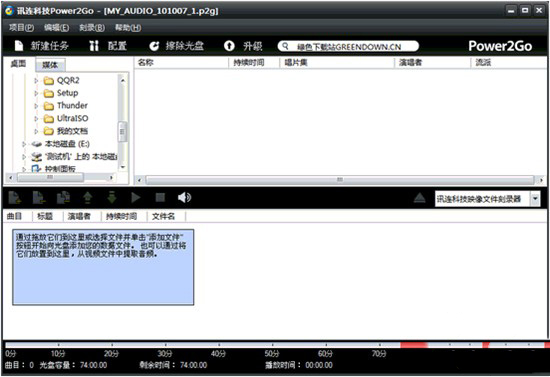Click 擦除光盘 erase disc button
550x377 pixels.
176,46
